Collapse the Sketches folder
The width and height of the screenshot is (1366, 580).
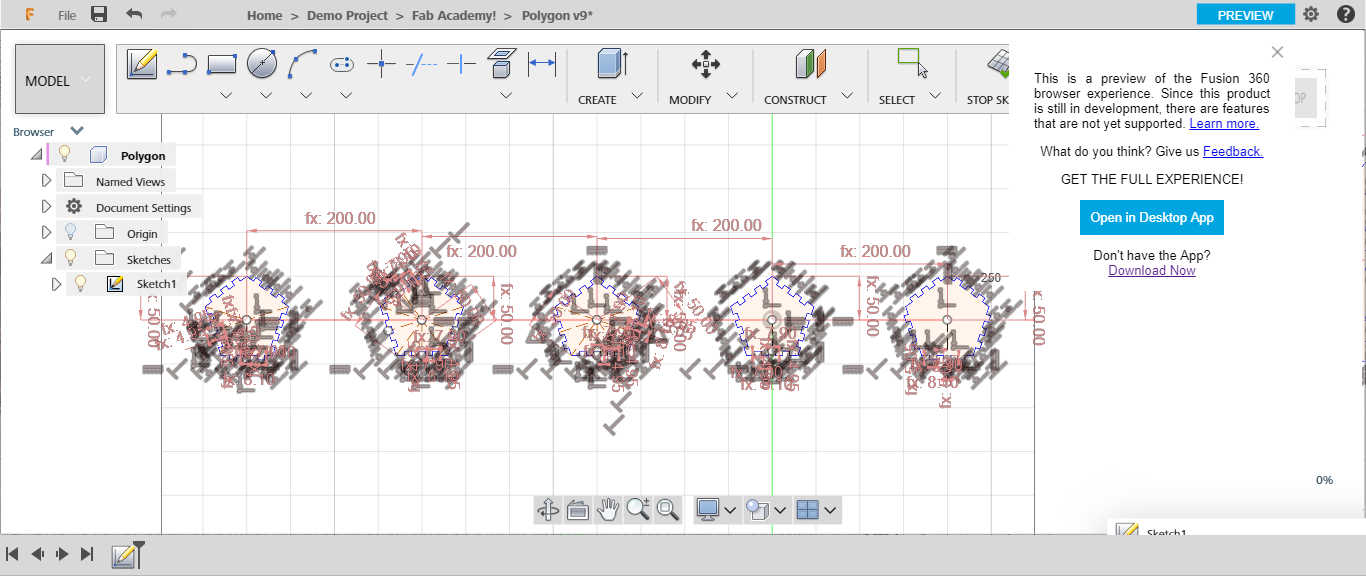[x=45, y=258]
